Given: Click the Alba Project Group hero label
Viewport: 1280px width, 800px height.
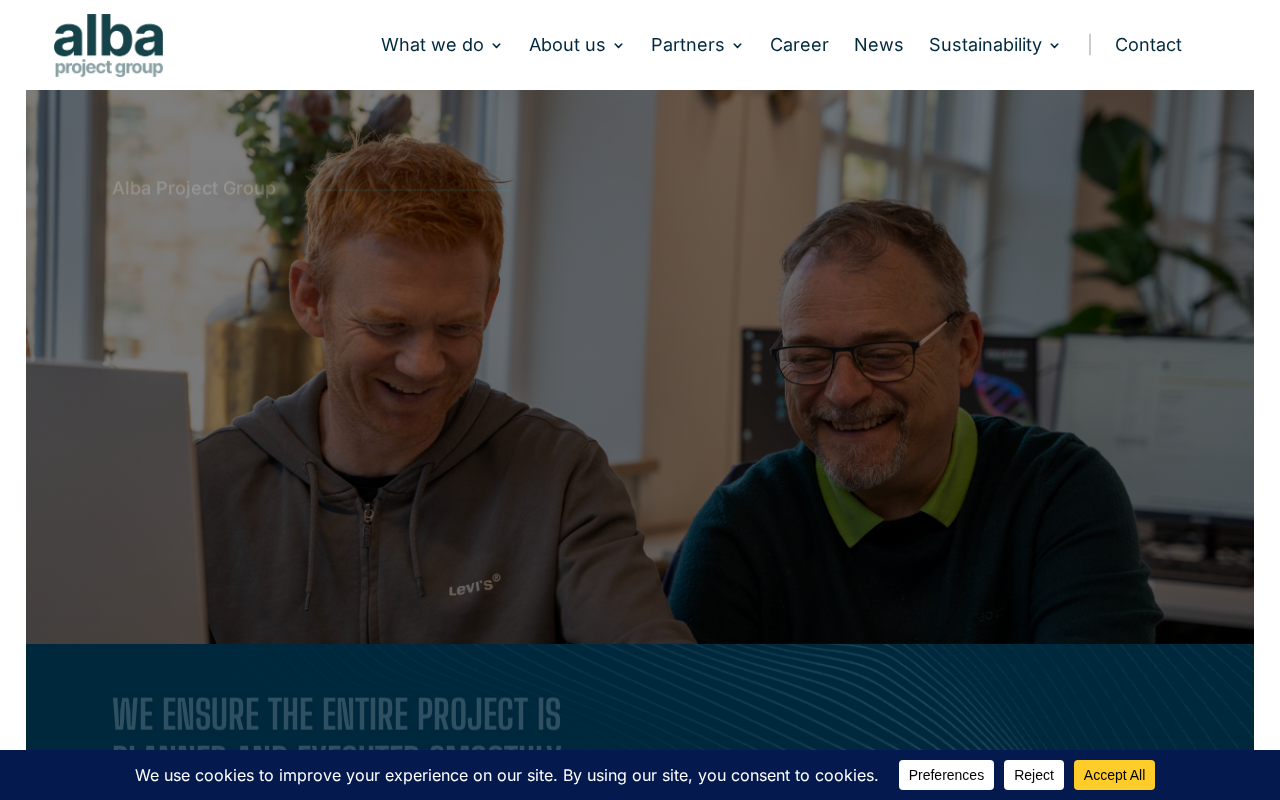Looking at the screenshot, I should (194, 188).
